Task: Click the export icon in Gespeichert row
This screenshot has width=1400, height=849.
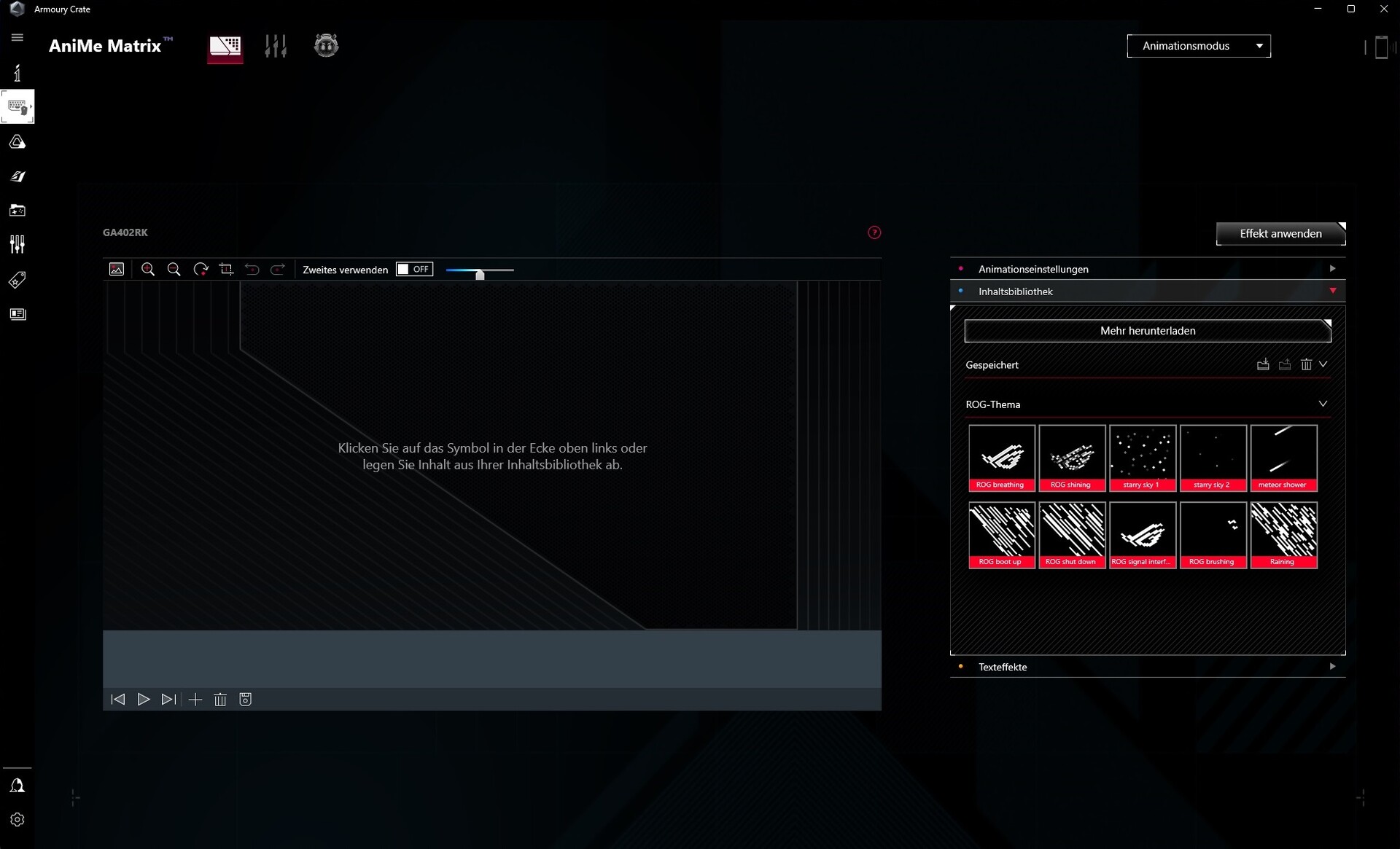Action: click(x=1285, y=364)
